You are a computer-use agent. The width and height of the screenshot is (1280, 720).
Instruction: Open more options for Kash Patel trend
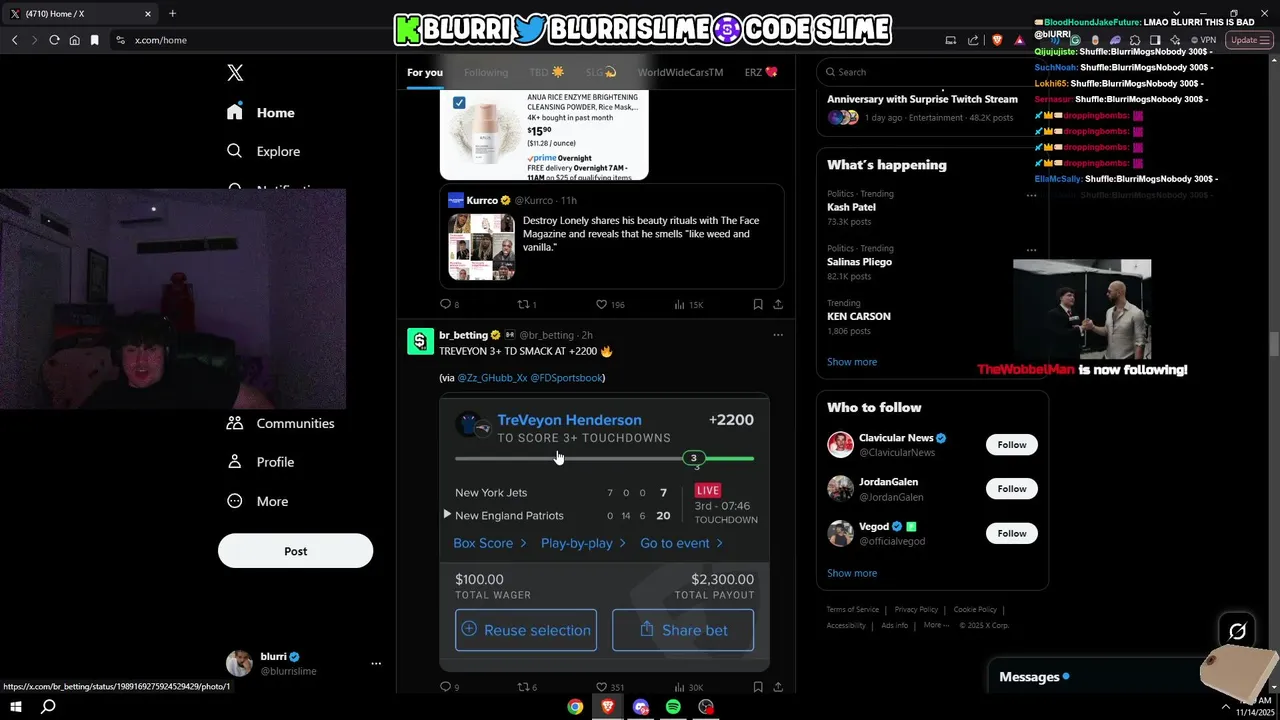pyautogui.click(x=1031, y=196)
